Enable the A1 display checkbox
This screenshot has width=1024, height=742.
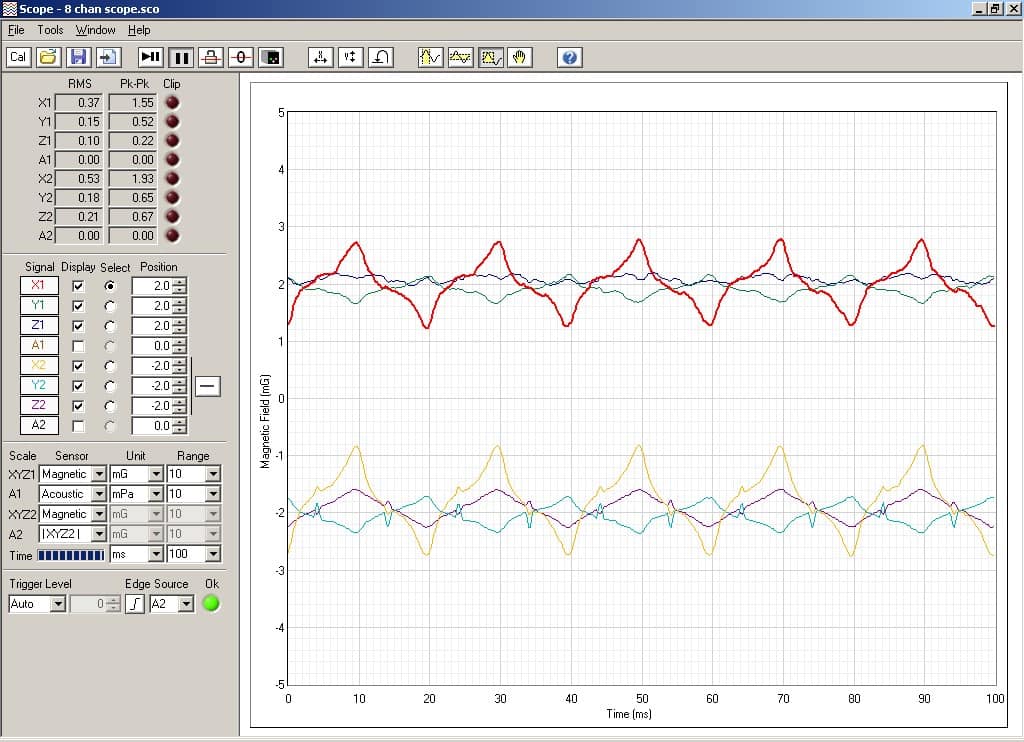[x=78, y=346]
